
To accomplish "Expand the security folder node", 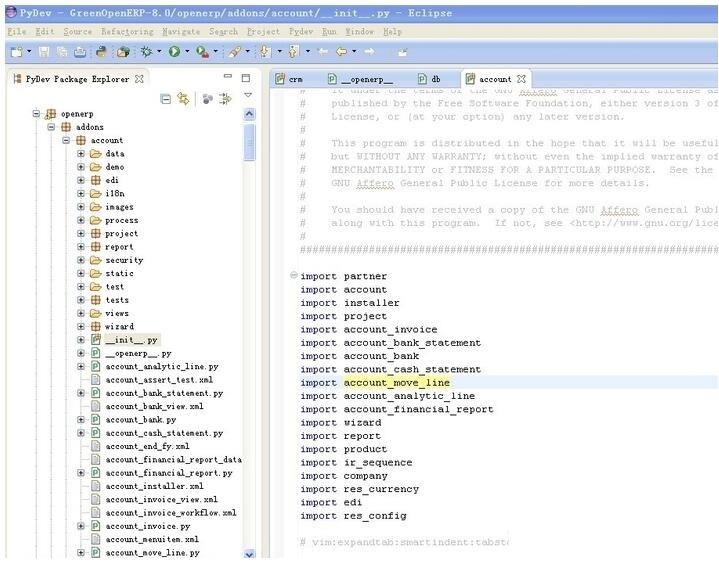I will point(81,260).
